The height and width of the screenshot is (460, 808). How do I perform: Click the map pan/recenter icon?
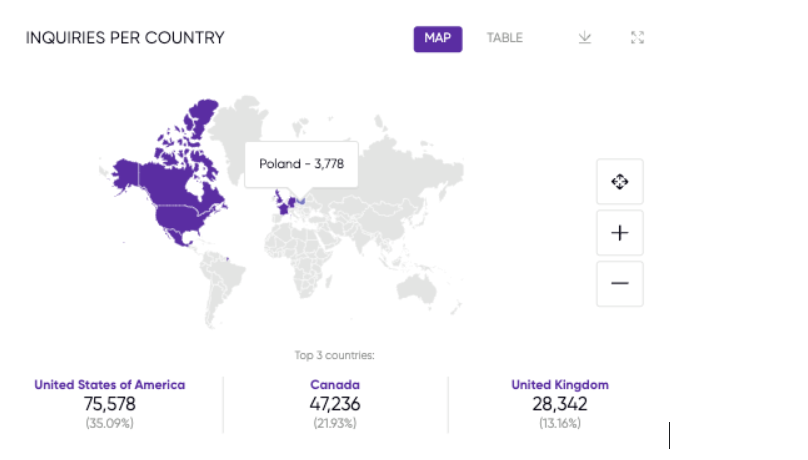click(x=619, y=182)
